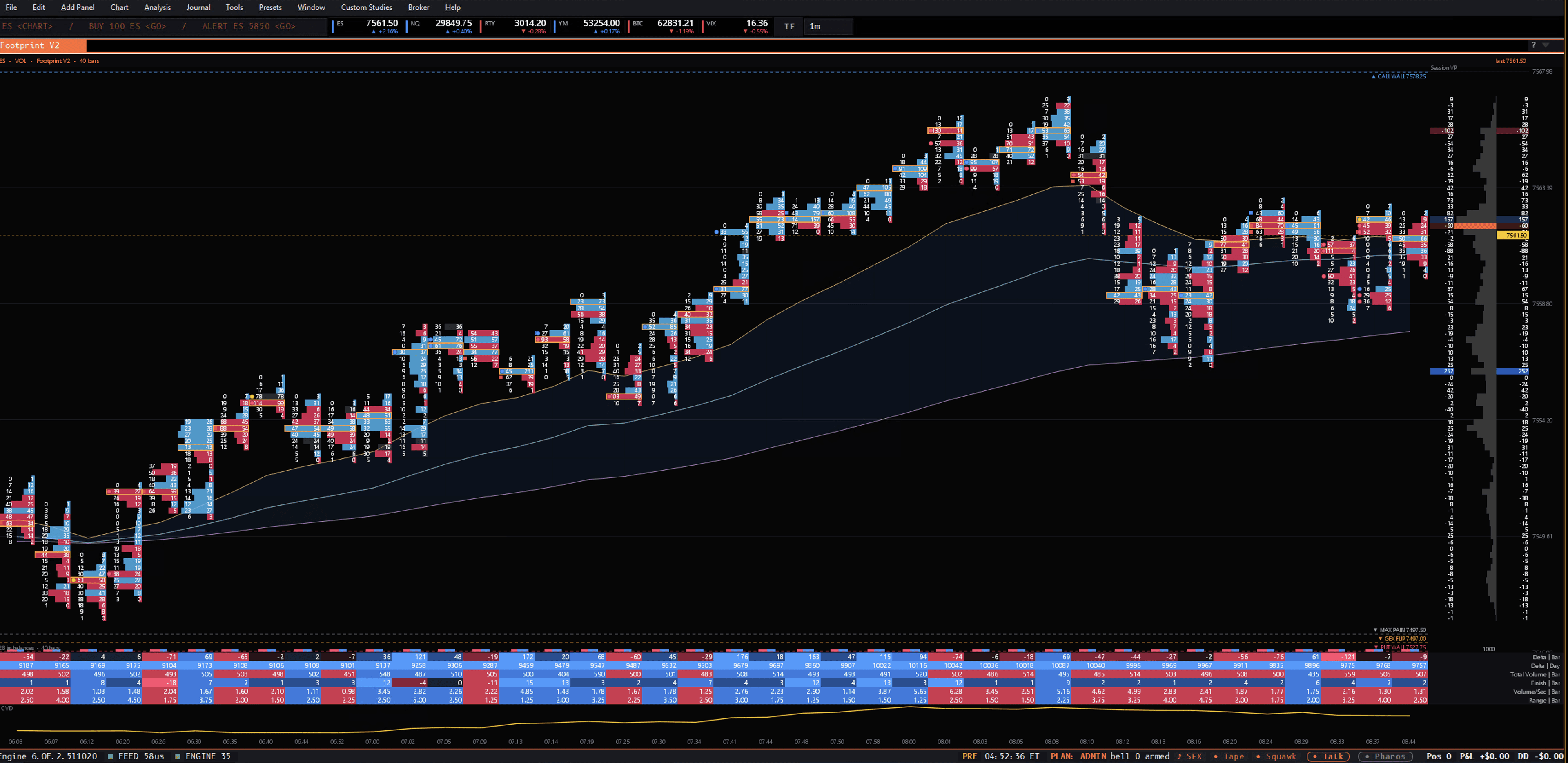Viewport: 1568px width, 763px height.
Task: Open the 1m timeframe dropdown
Action: tap(828, 26)
